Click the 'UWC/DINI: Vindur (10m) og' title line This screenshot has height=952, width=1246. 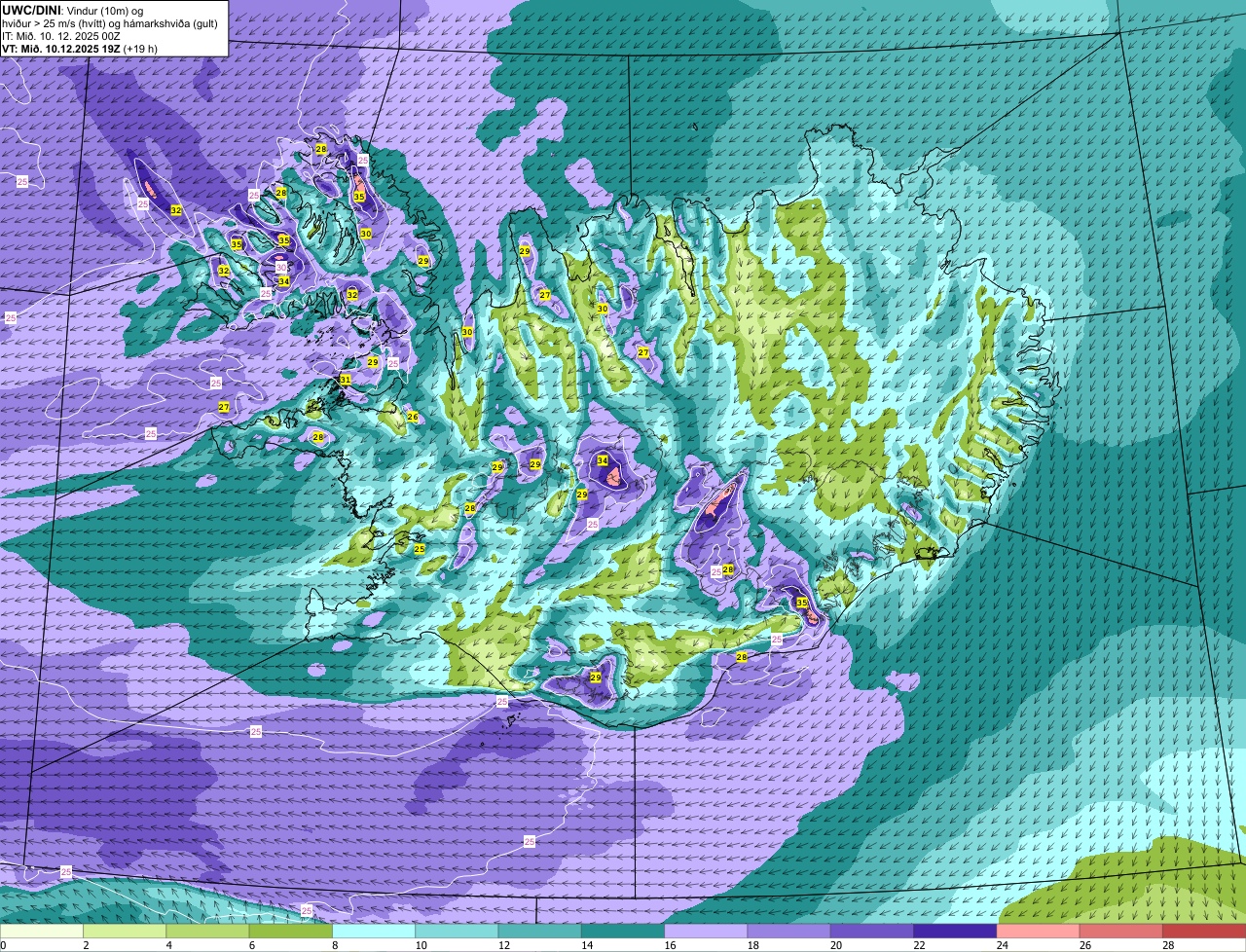[73, 10]
